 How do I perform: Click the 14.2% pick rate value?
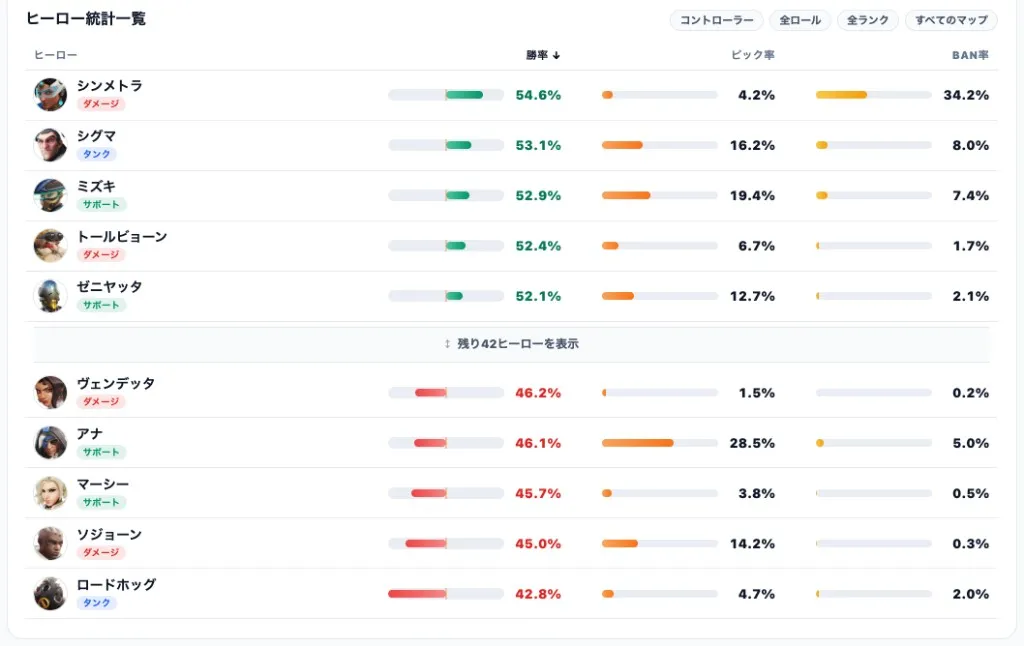[x=752, y=543]
